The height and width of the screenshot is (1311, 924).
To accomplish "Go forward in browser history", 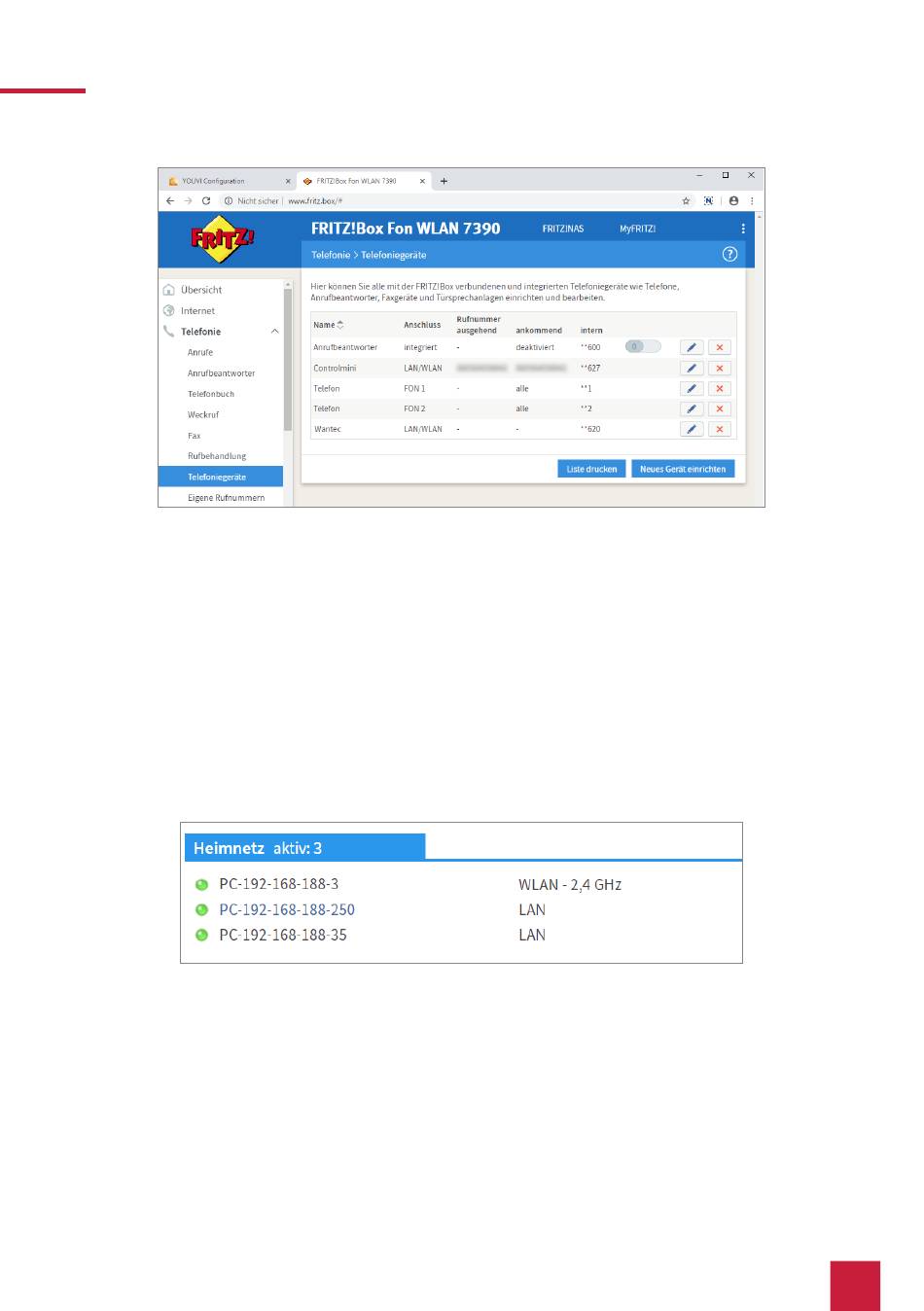I will [188, 201].
